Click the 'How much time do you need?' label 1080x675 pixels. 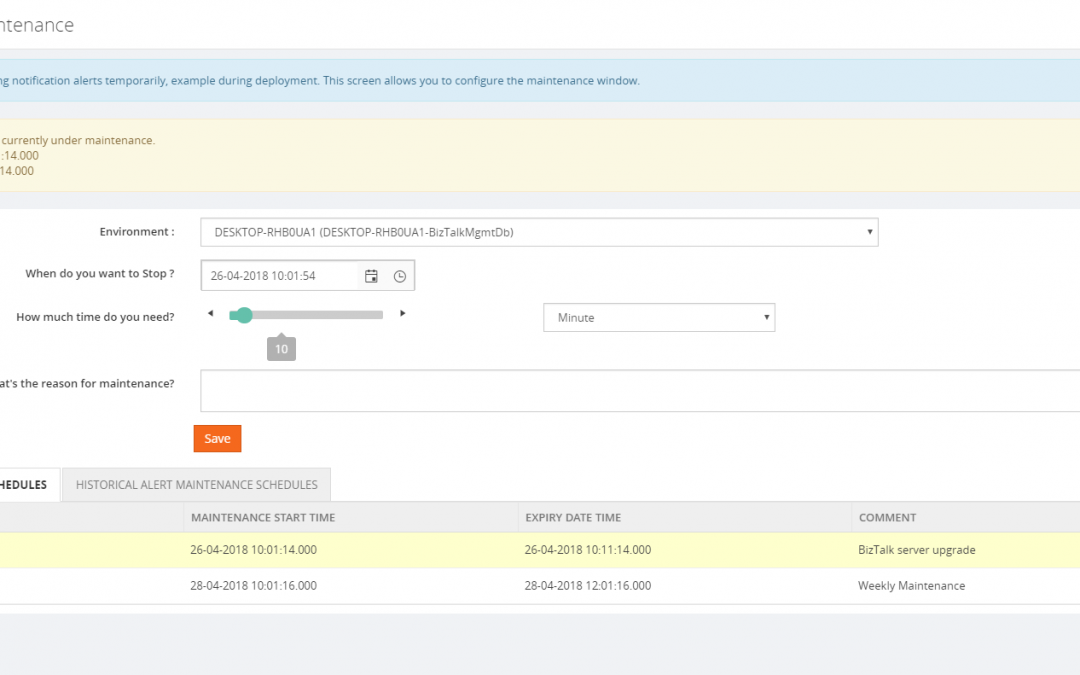(95, 317)
